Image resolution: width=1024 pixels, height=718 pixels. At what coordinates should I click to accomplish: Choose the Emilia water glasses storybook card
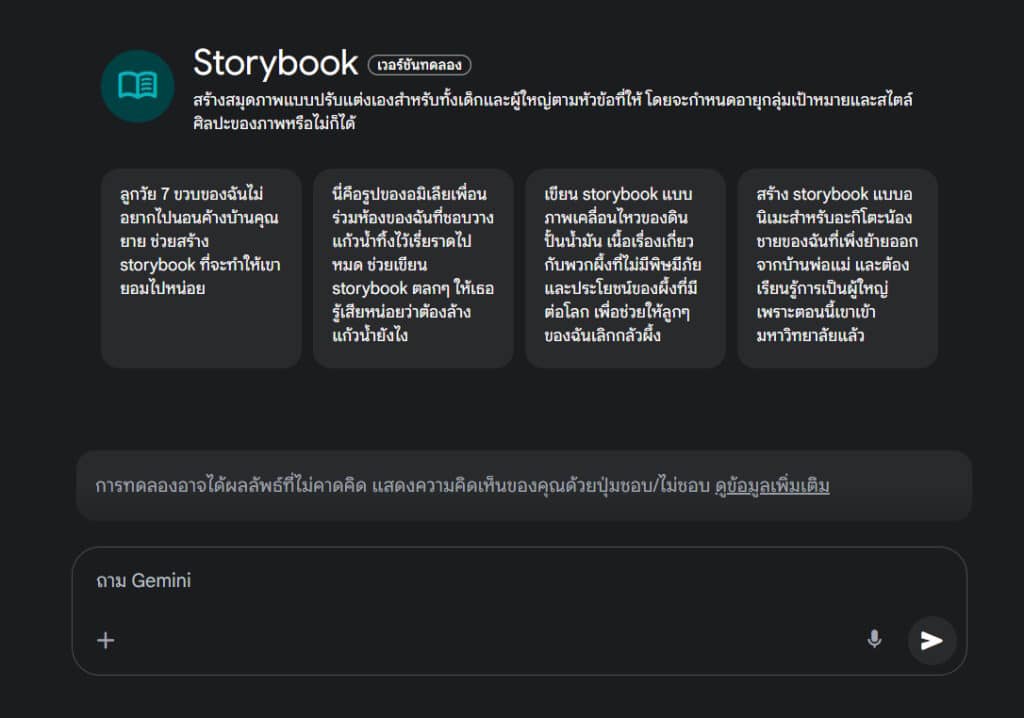(412, 268)
